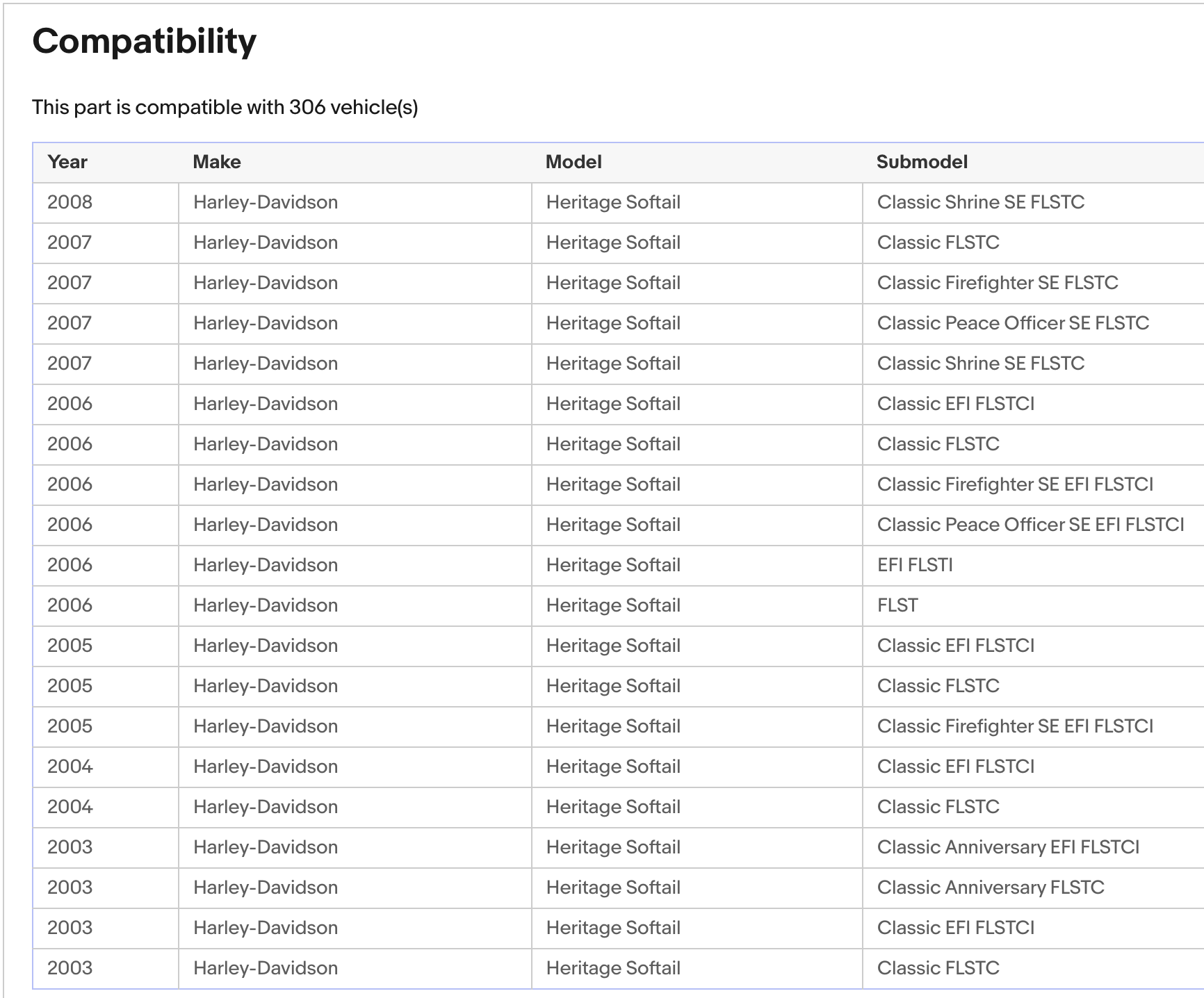The image size is (1204, 998).
Task: Click the EFI FLSTI submodel cell
Action: tap(915, 565)
